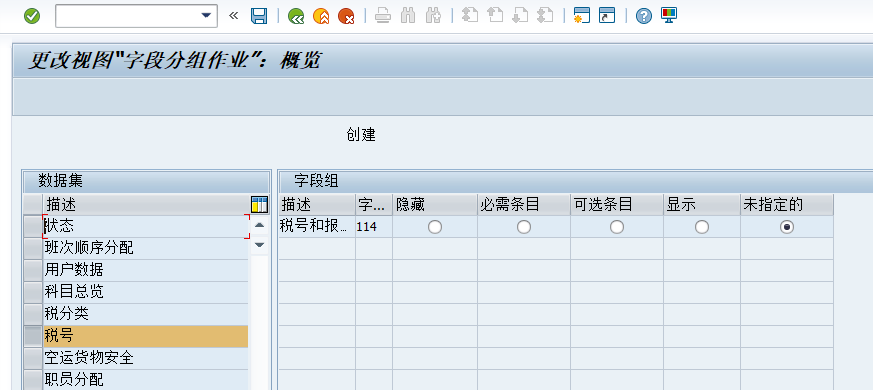
Task: Select the 空运货物安全 data set row
Action: [x=146, y=358]
